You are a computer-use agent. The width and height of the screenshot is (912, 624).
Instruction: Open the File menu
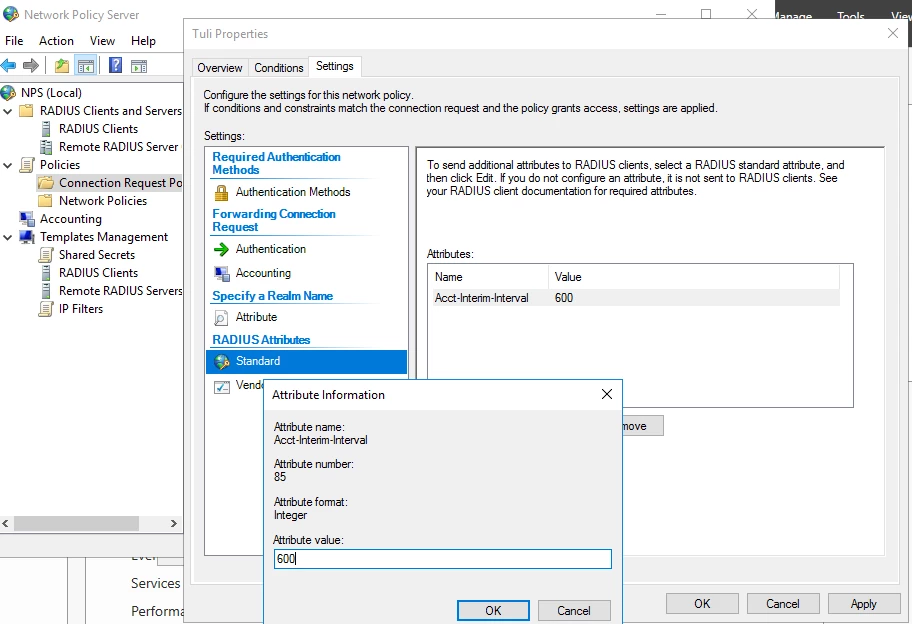pos(14,41)
